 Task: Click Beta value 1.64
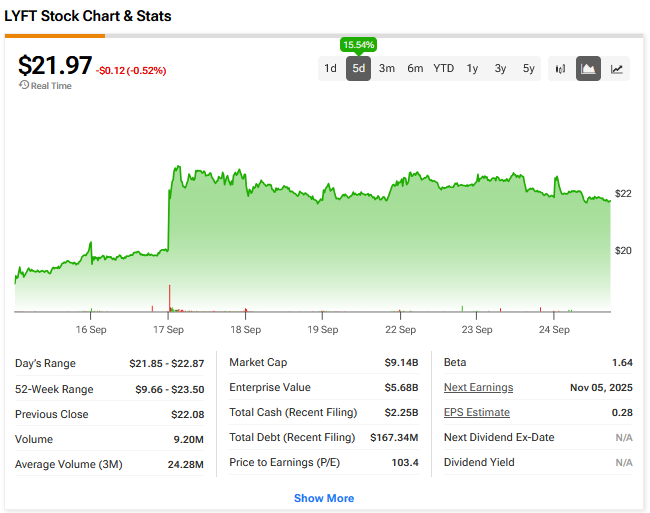click(622, 363)
